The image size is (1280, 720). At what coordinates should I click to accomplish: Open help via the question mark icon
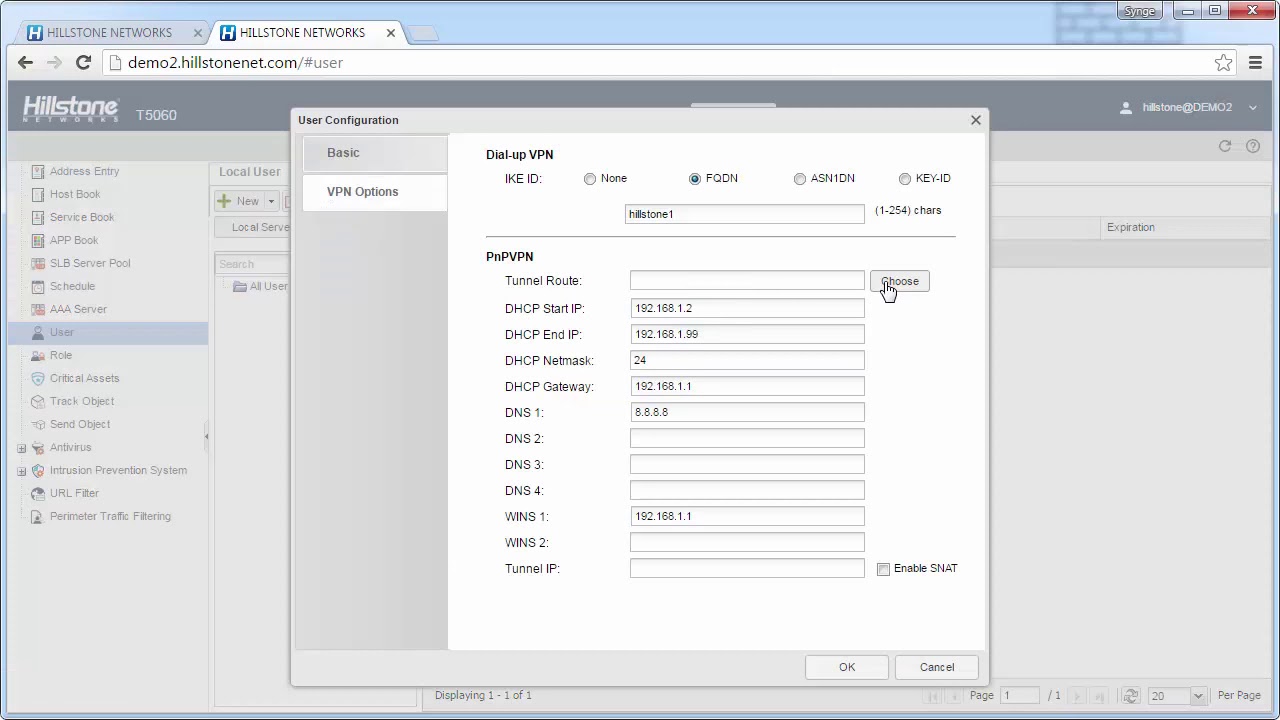tap(1253, 146)
